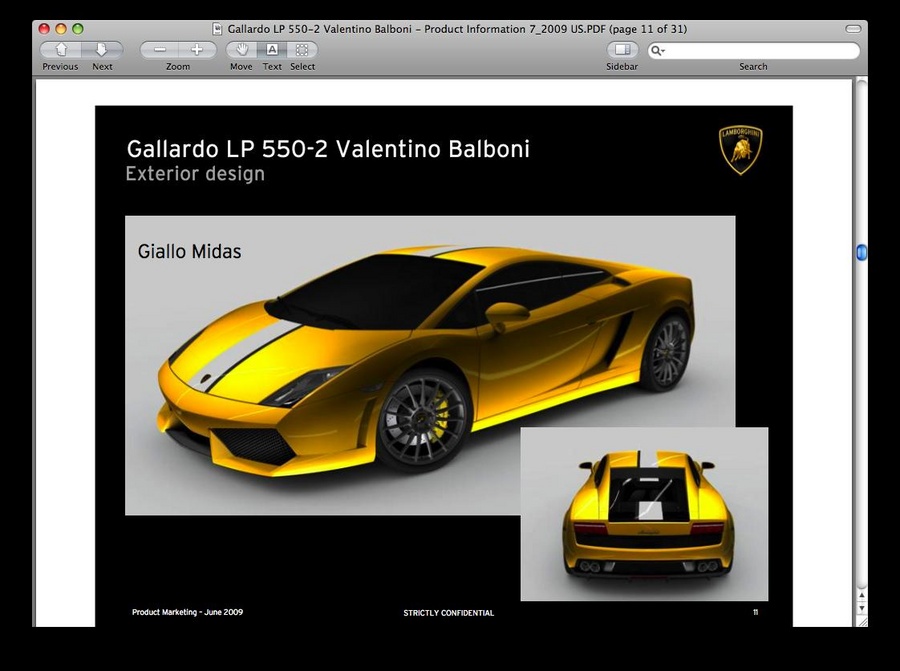Zoom in with the plus button
900x671 pixels.
(197, 50)
